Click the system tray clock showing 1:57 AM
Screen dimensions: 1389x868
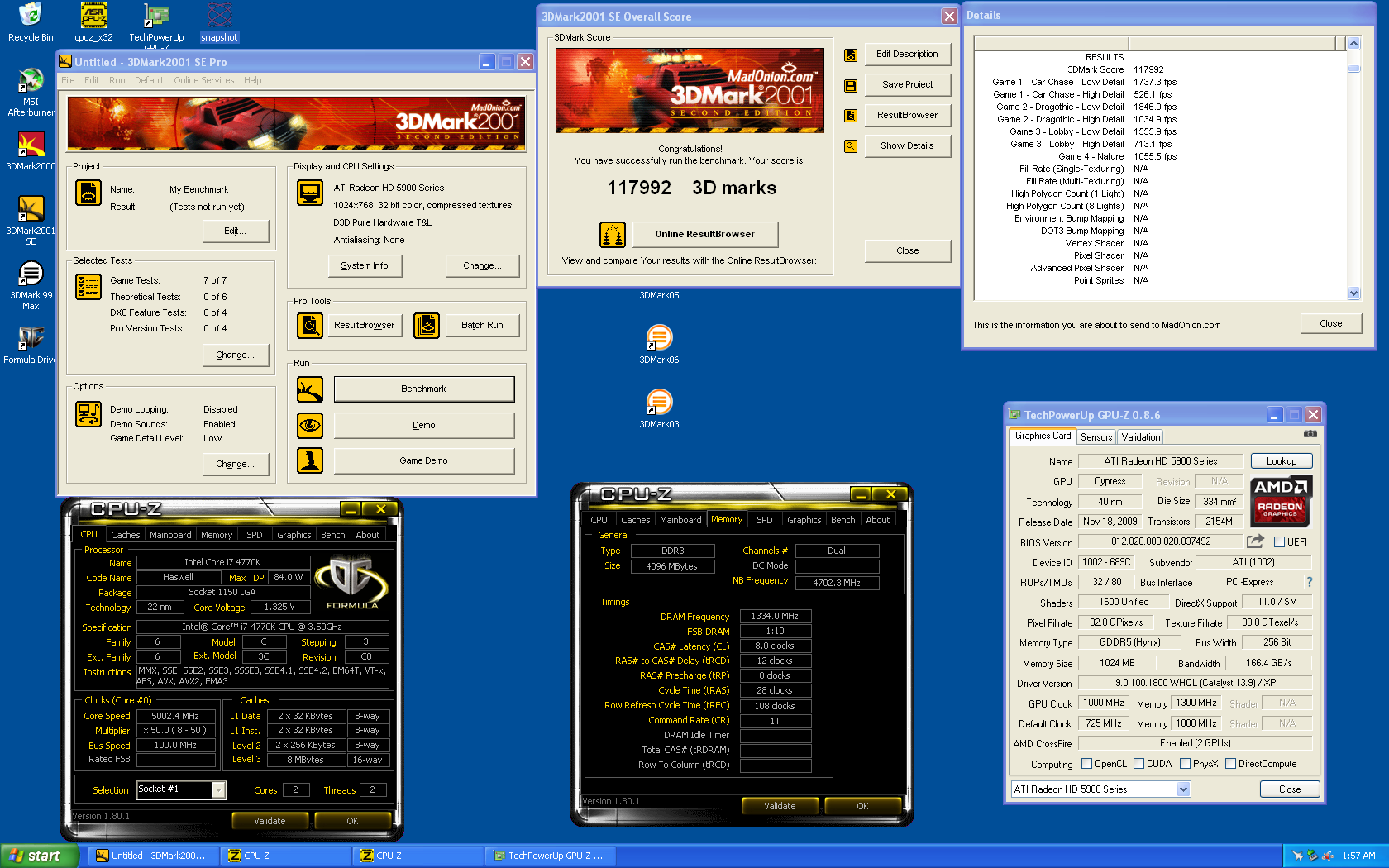(x=1358, y=856)
